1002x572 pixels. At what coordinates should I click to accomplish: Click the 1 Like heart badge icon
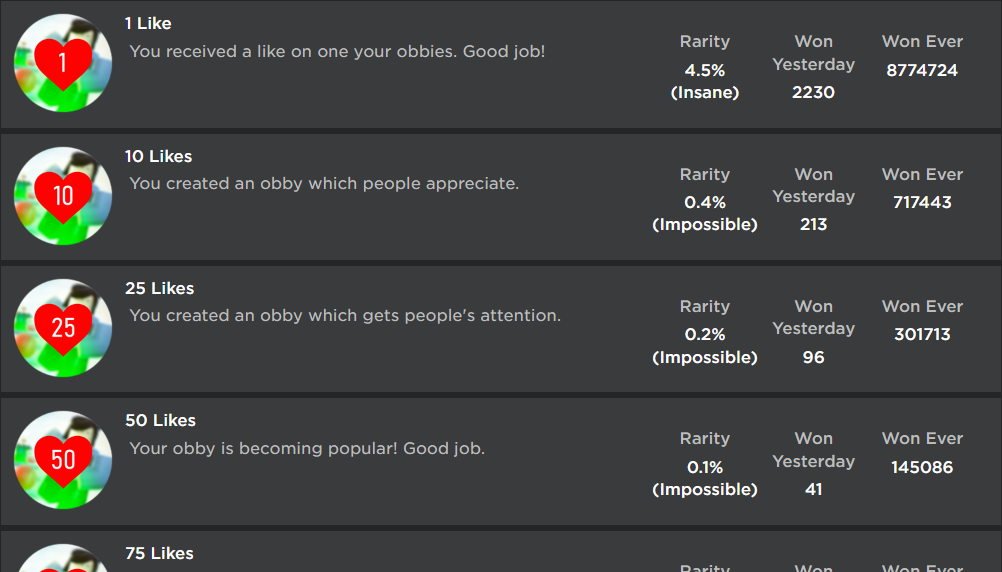click(63, 63)
